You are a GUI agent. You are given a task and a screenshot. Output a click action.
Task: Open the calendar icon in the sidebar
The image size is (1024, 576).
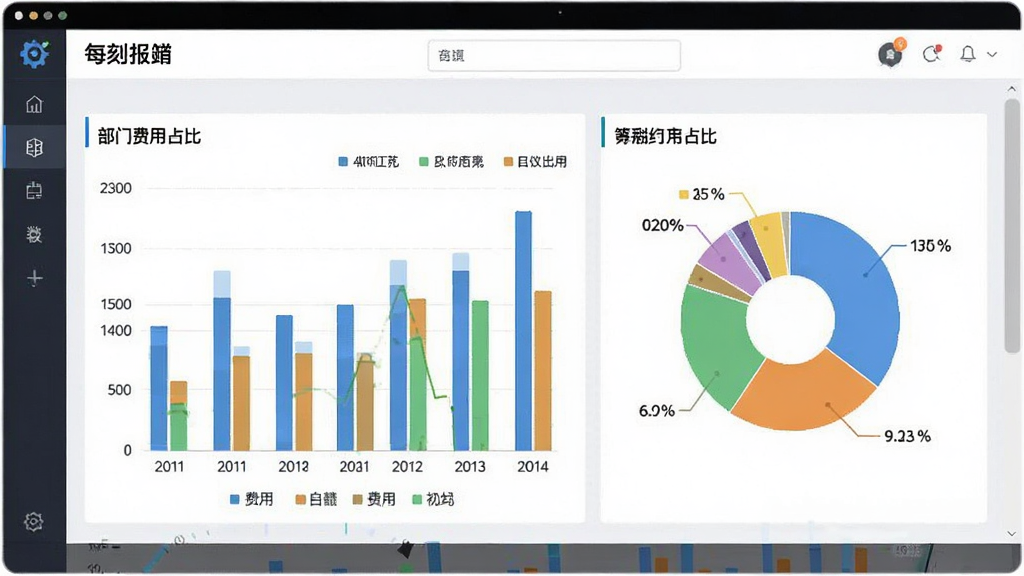34,191
